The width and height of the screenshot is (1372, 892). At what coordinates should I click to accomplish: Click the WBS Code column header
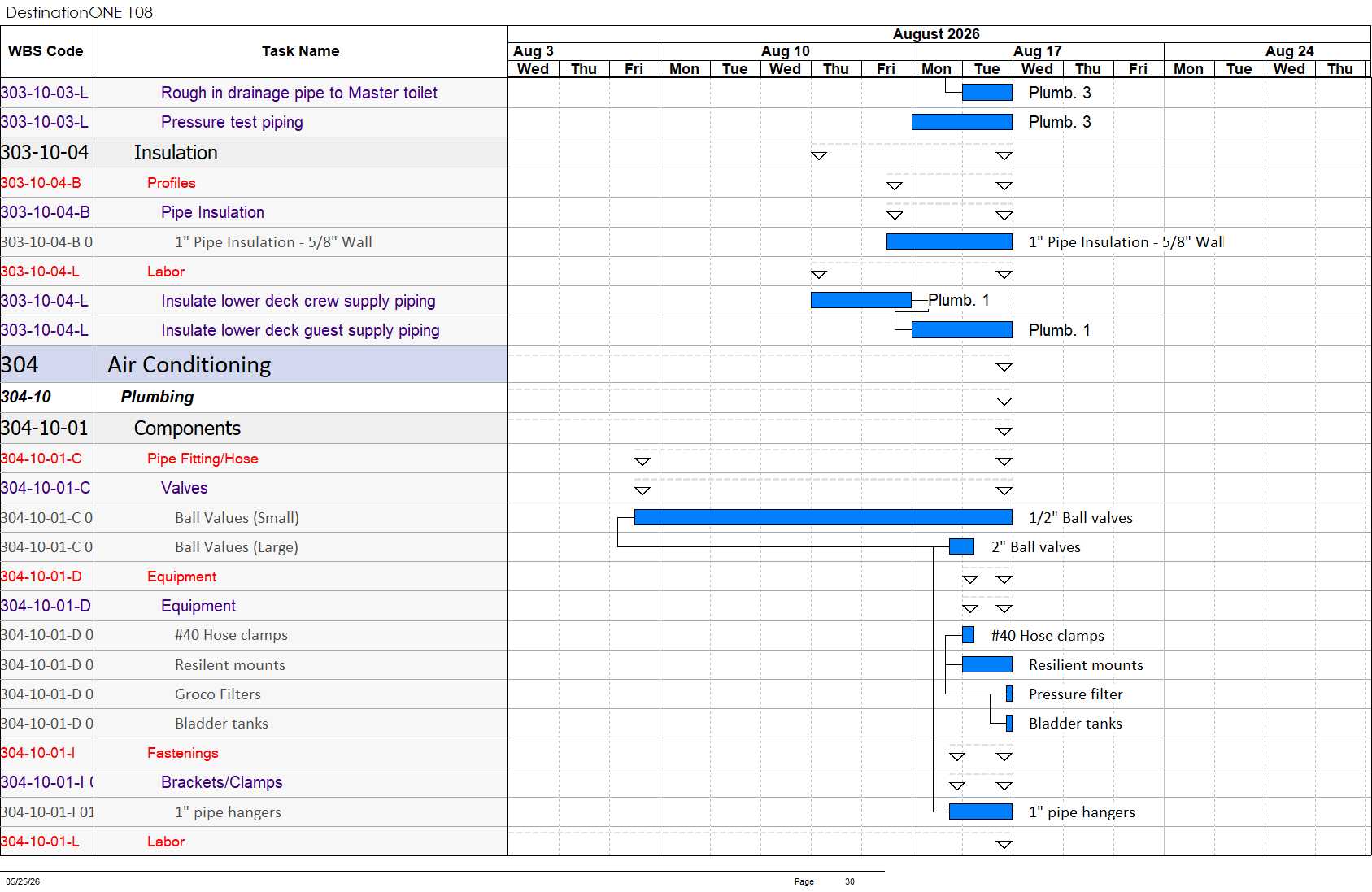46,51
